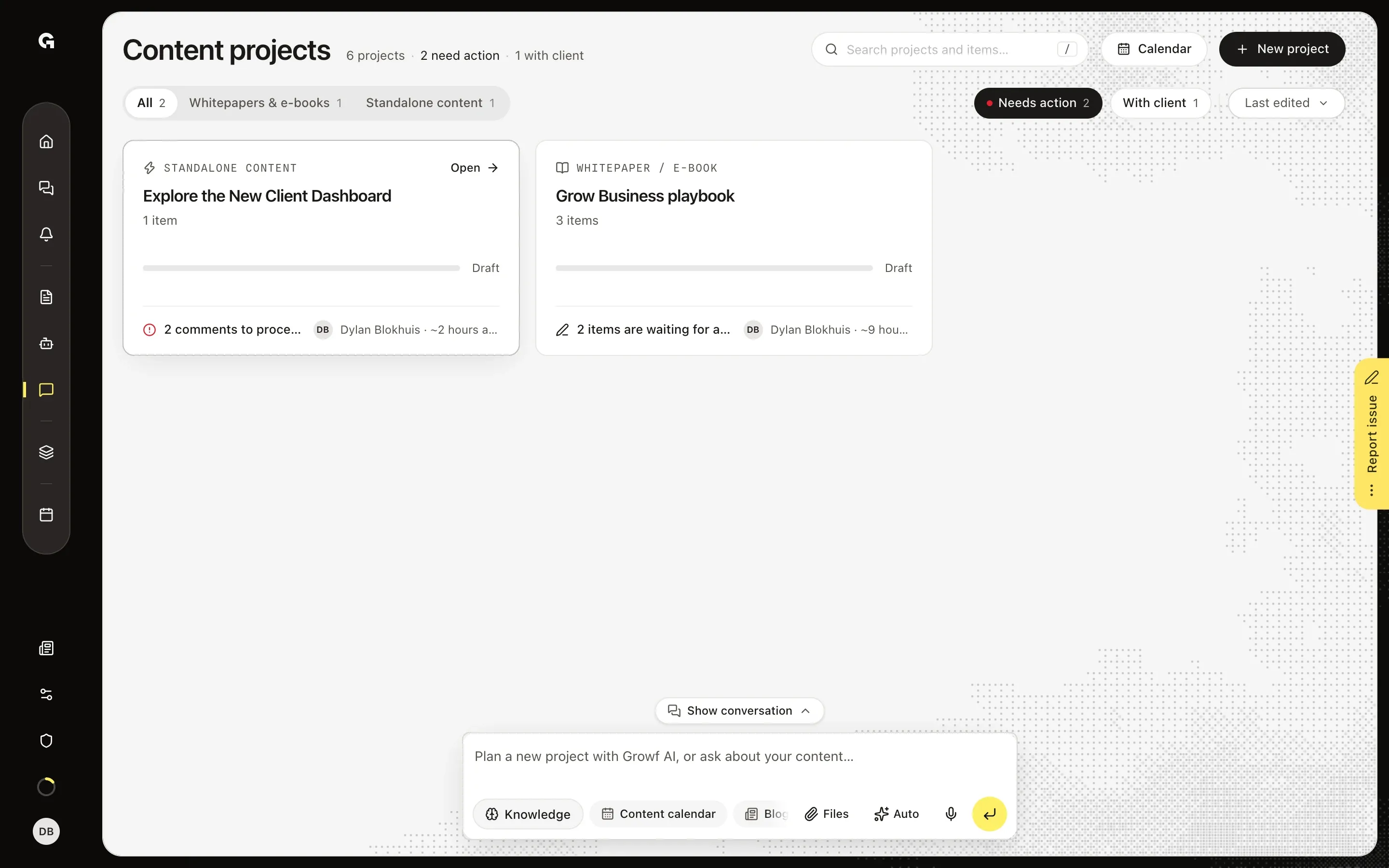
Task: Open the shield icon in sidebar
Action: [46, 741]
